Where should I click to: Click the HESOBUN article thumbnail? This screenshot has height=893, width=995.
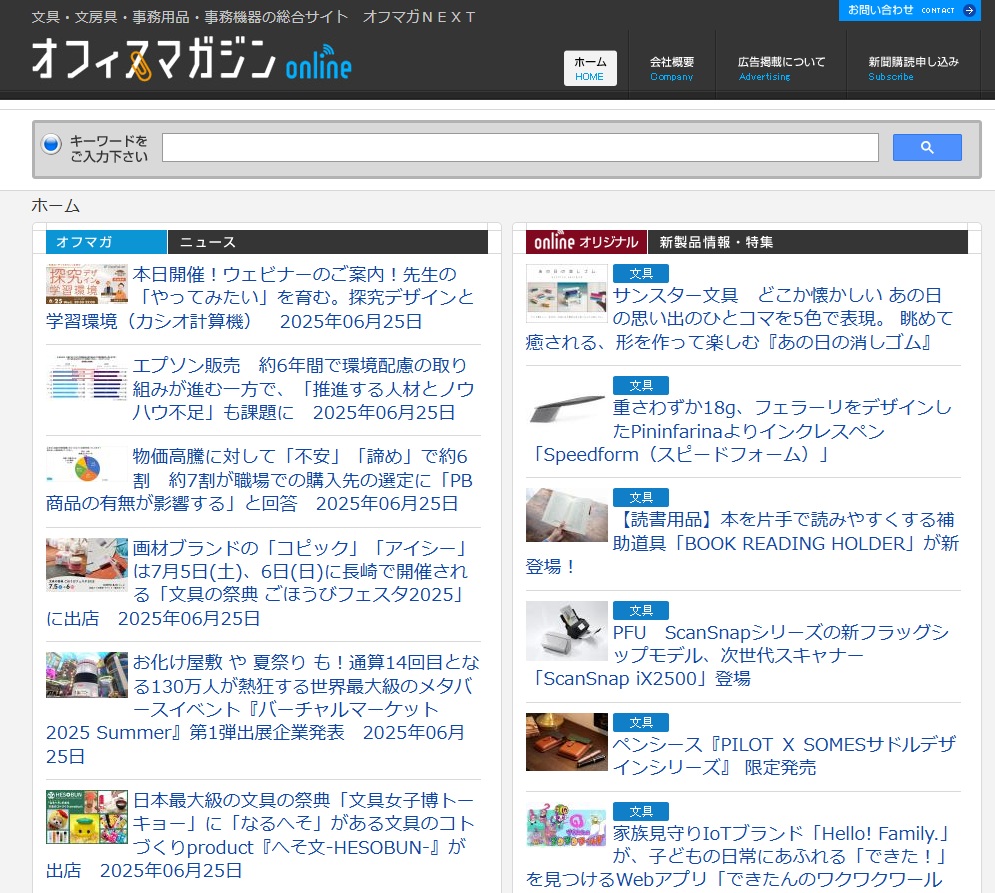tap(87, 816)
